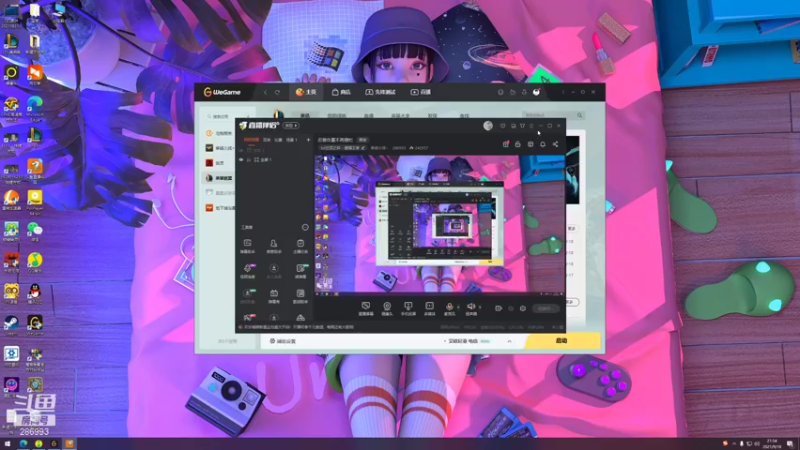Click the notice text in the streaming status bar
This screenshot has height=450, width=800.
click(299, 327)
